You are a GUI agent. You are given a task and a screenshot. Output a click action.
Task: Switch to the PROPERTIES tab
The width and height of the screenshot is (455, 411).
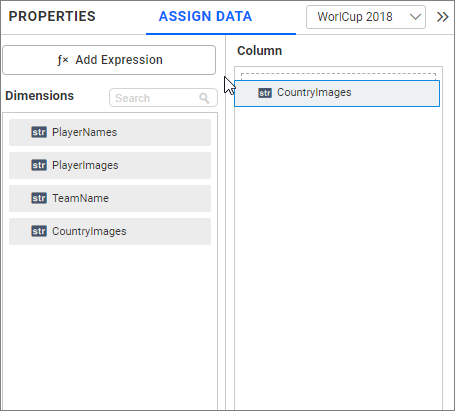click(x=52, y=16)
